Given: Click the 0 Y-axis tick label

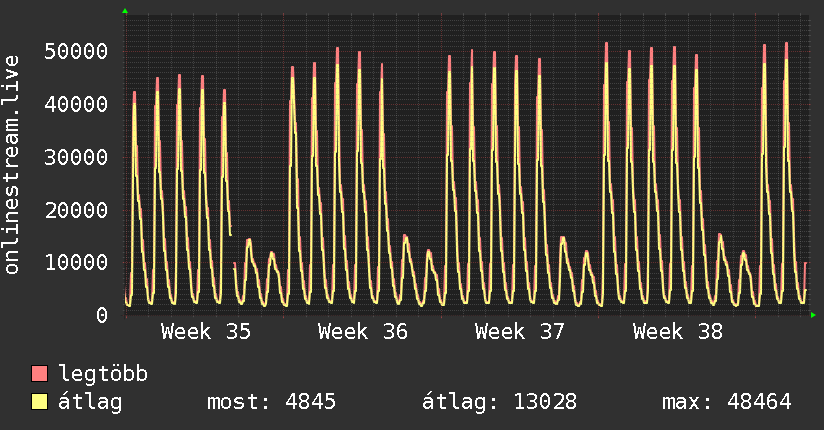Looking at the screenshot, I should [x=102, y=315].
